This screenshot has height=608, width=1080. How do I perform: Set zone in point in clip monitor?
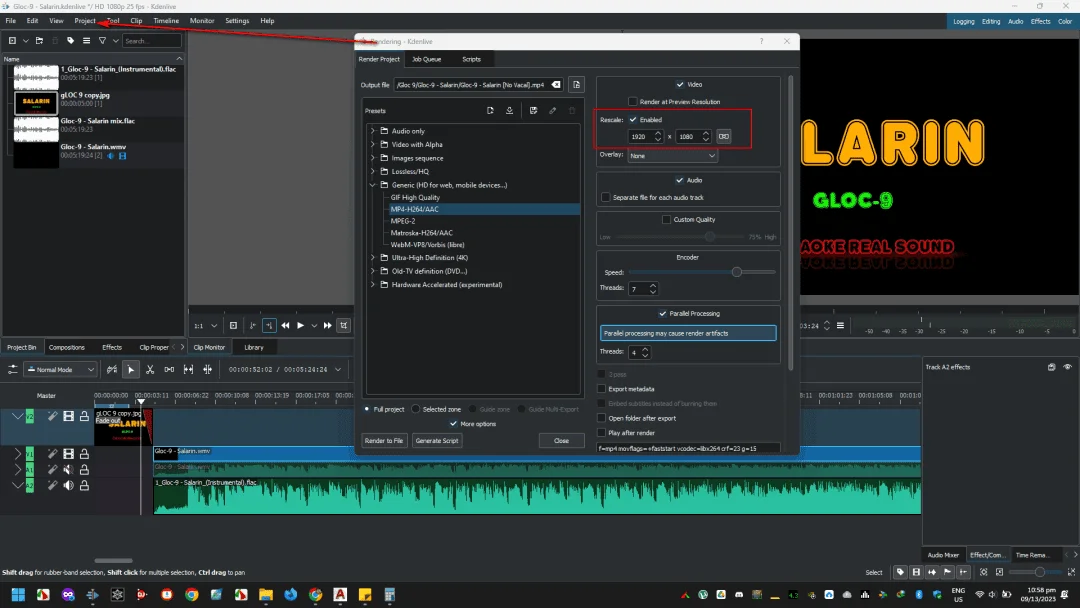253,326
